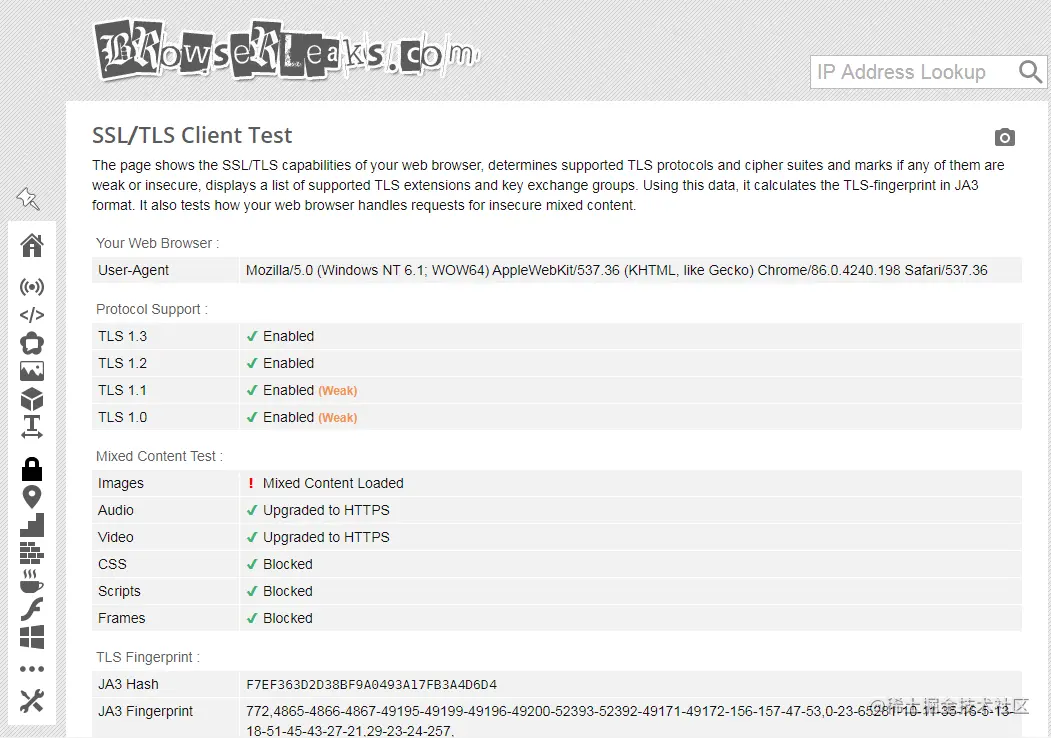Image resolution: width=1051 pixels, height=738 pixels.
Task: Click Blocked status in CSS row
Action: coord(288,564)
